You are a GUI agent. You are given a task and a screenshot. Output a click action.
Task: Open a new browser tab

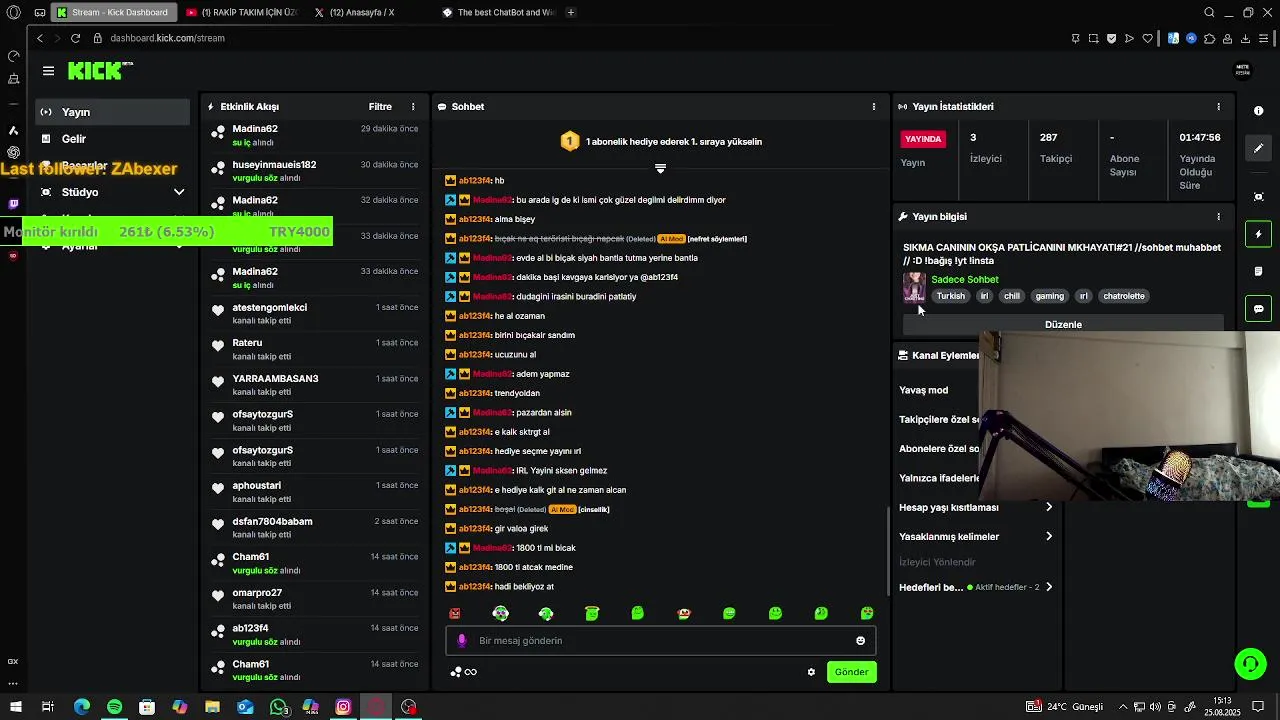click(570, 13)
